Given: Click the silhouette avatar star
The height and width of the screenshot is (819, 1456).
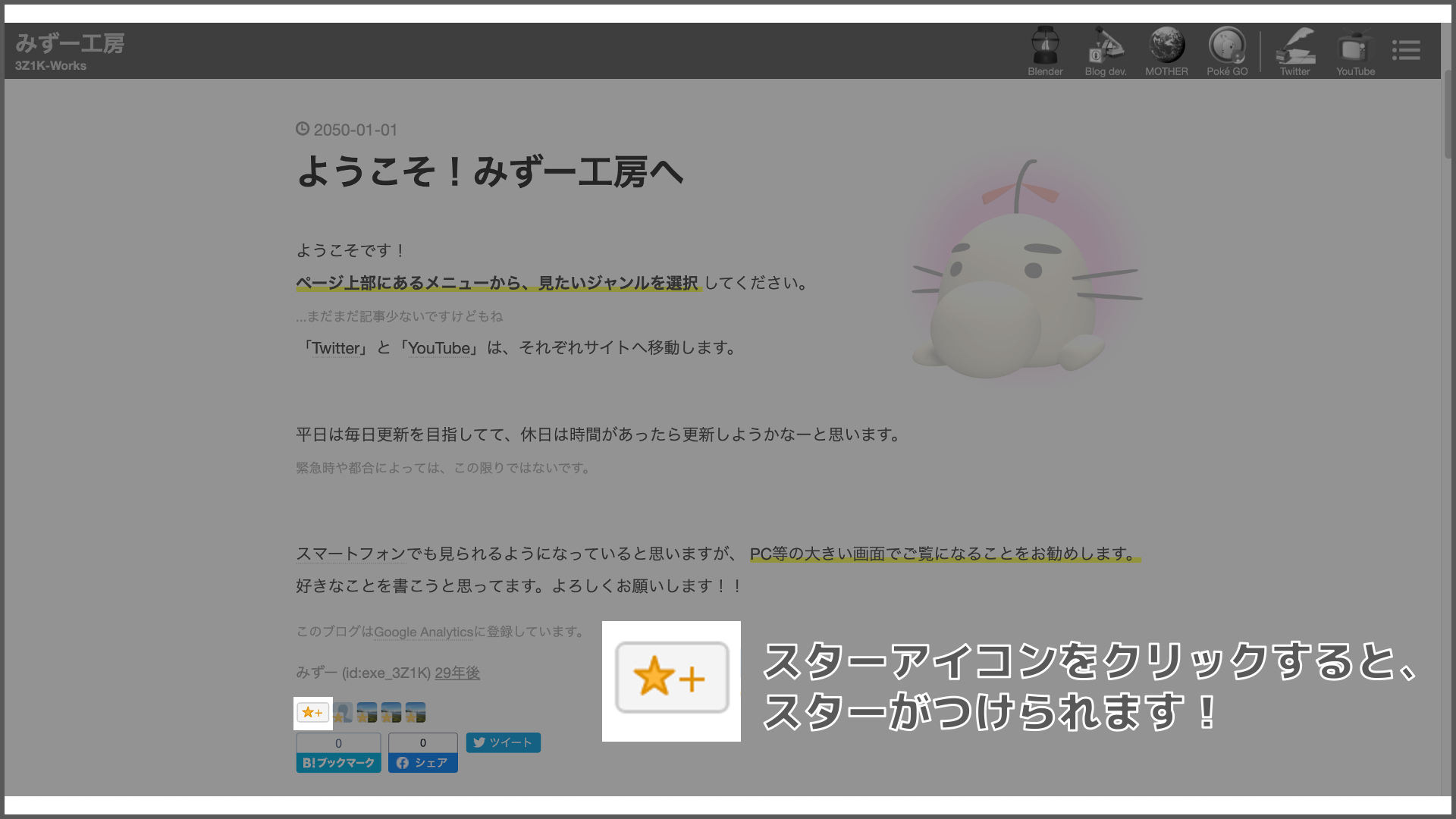Looking at the screenshot, I should [343, 713].
